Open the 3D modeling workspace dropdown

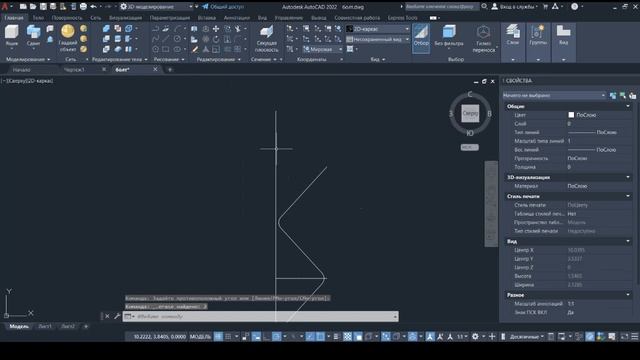pyautogui.click(x=157, y=7)
